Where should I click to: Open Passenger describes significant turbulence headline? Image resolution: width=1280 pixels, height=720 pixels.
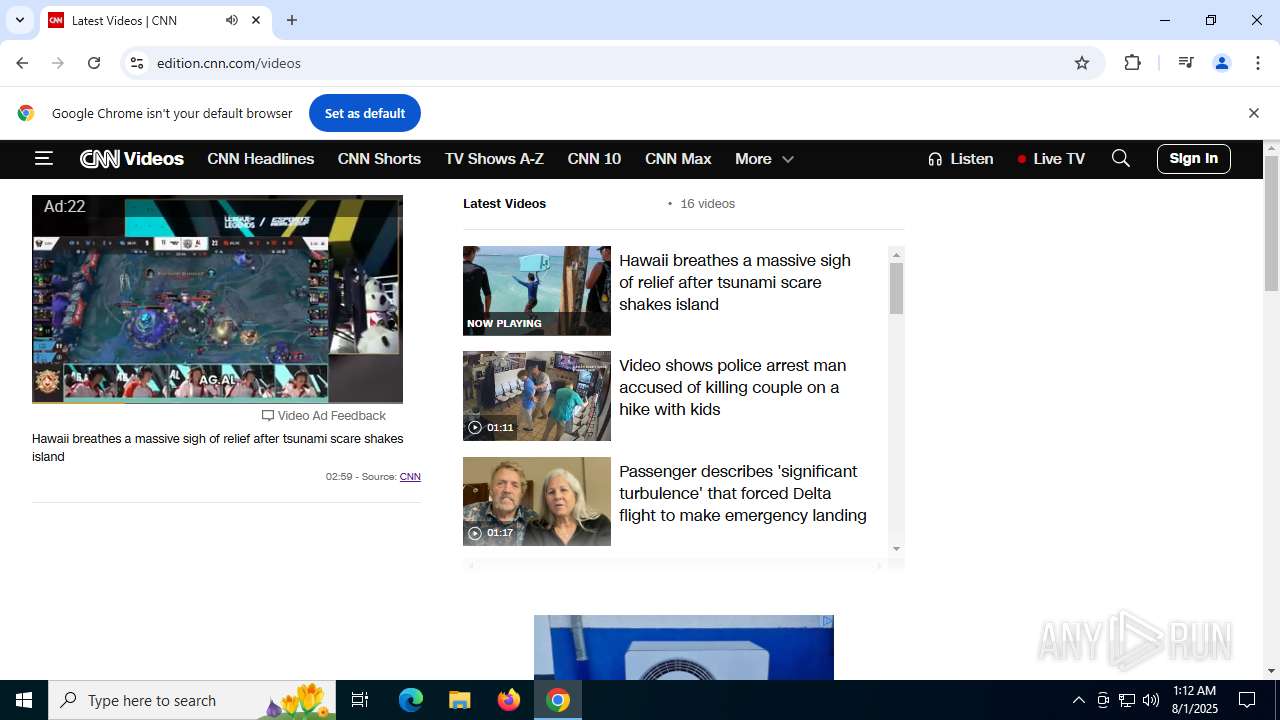point(743,493)
